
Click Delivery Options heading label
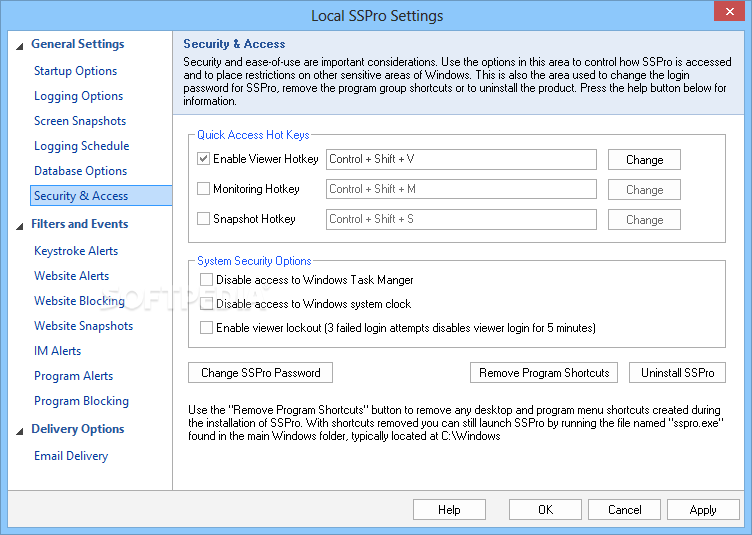click(78, 429)
